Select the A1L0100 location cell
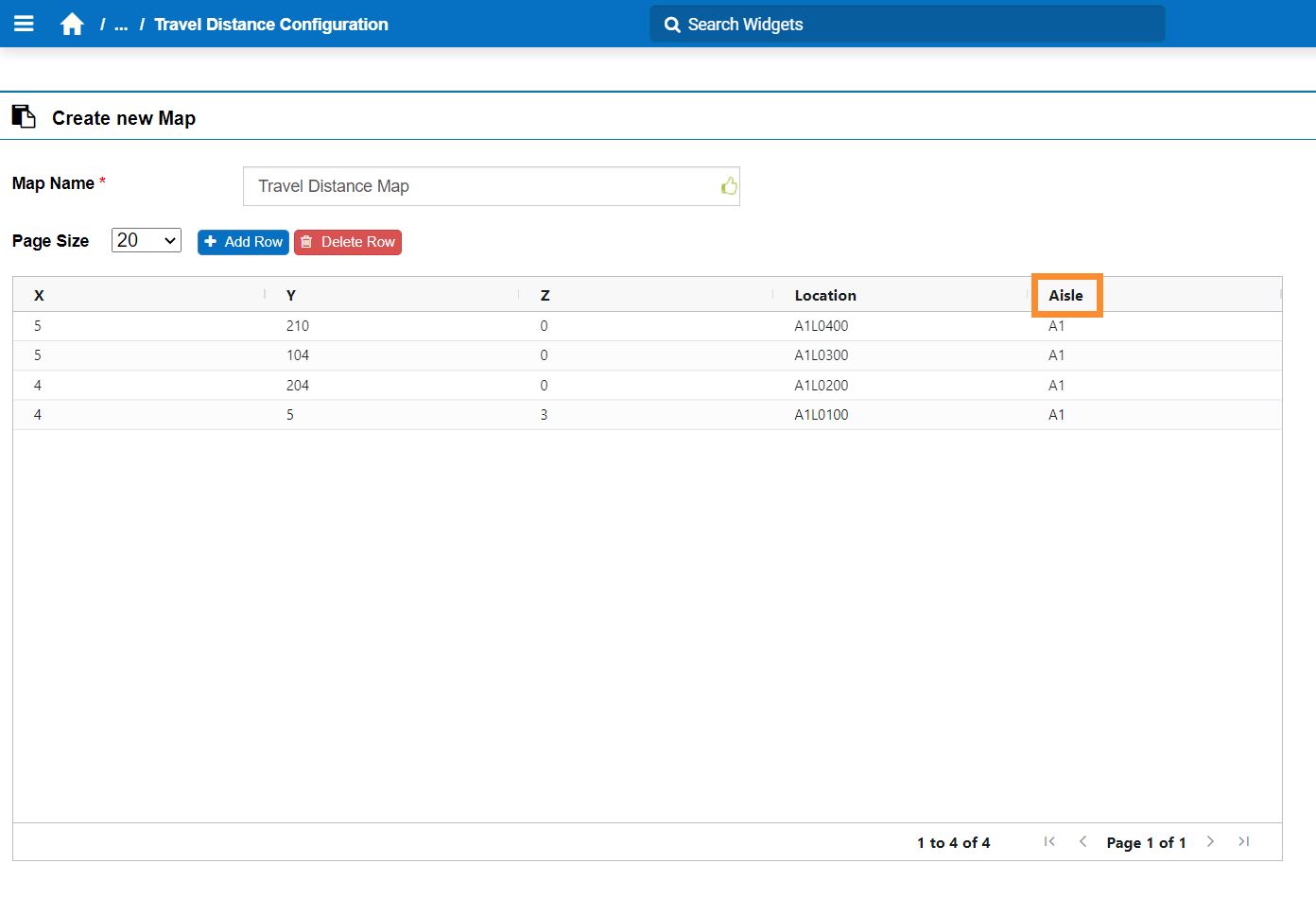Screen dimensions: 1316x898 [x=821, y=415]
